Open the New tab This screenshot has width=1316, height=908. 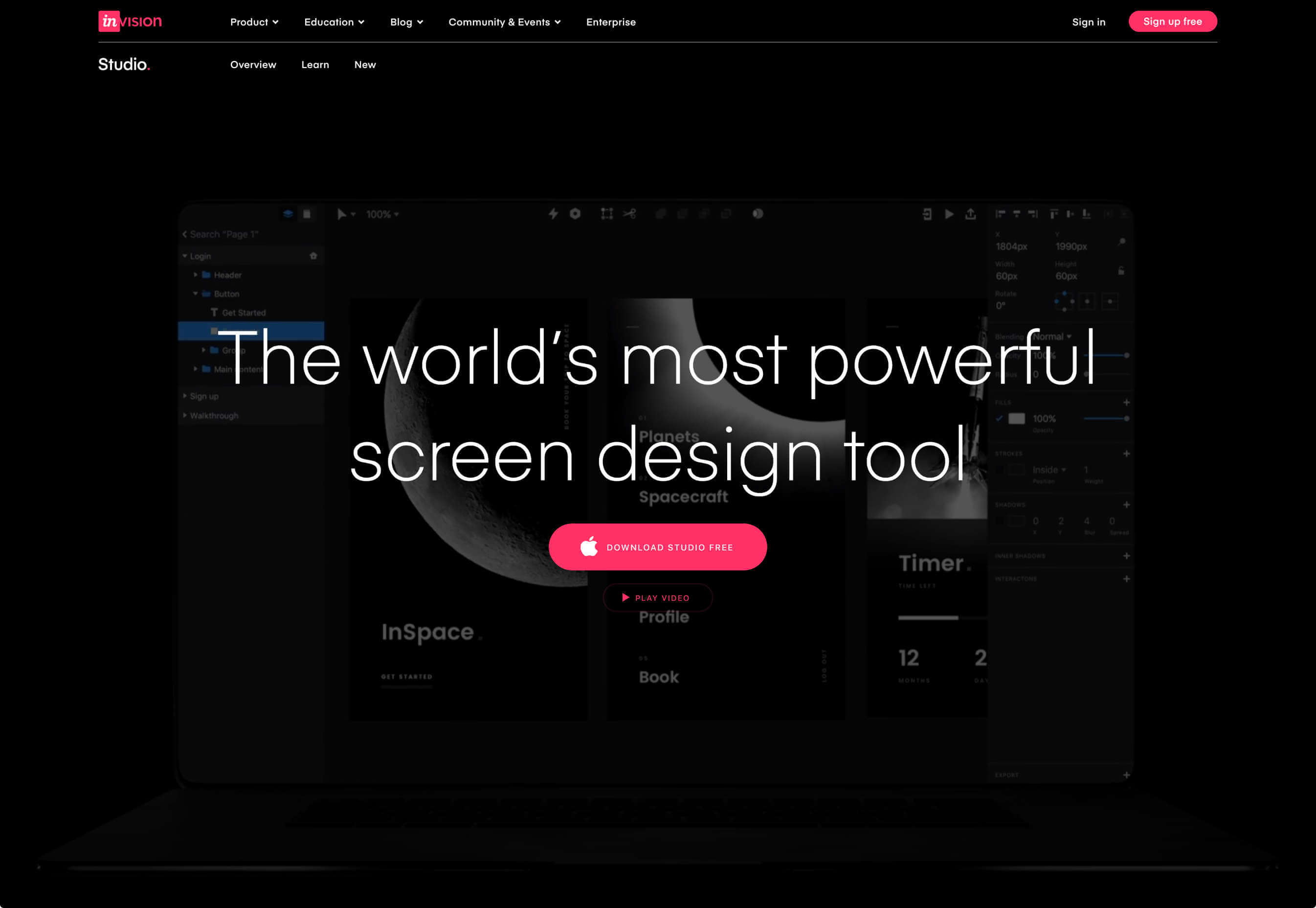pyautogui.click(x=365, y=65)
